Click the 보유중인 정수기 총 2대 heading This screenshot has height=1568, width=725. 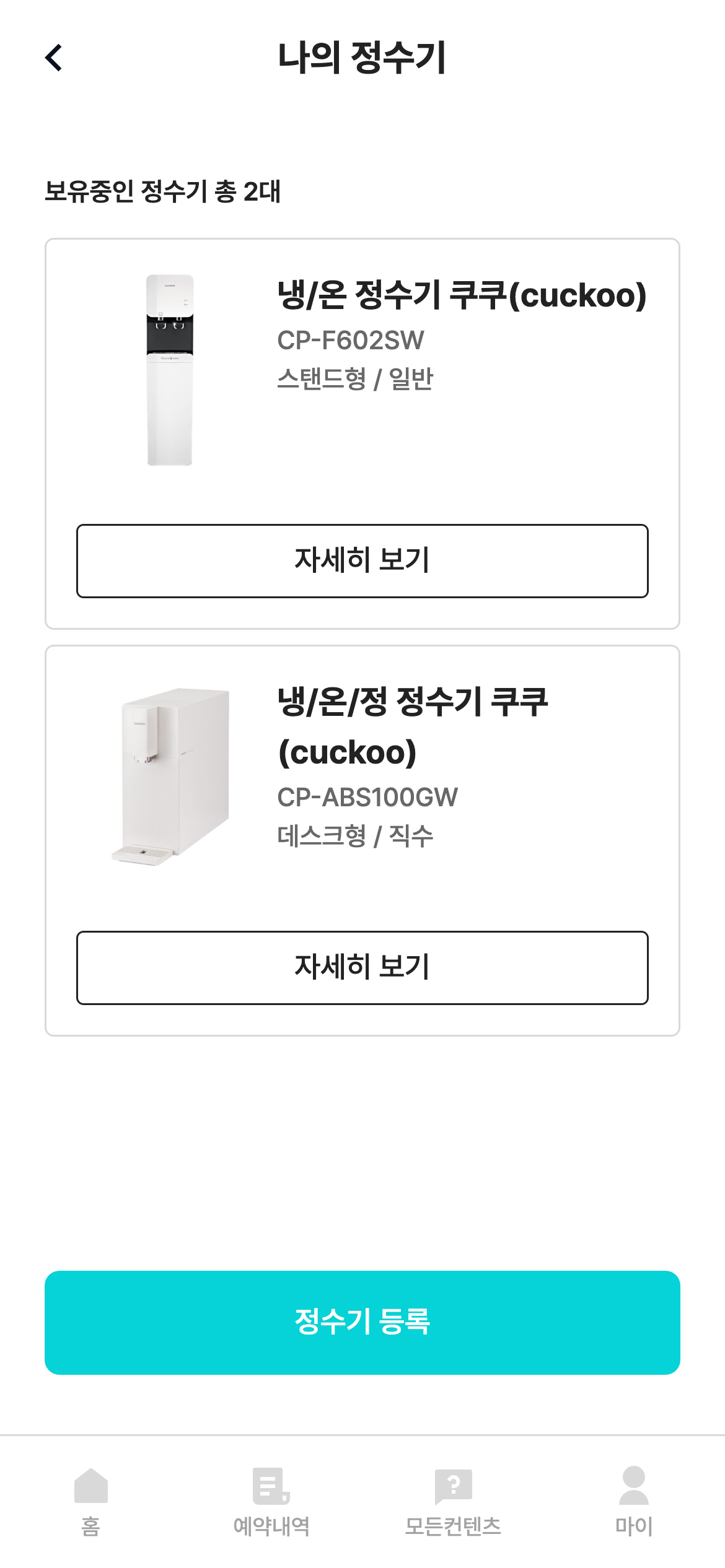(163, 191)
